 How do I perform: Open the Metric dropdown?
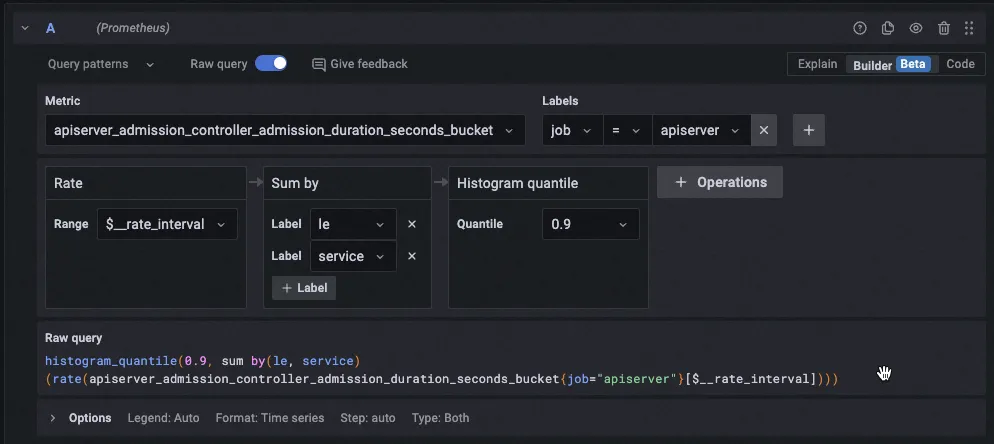[285, 130]
